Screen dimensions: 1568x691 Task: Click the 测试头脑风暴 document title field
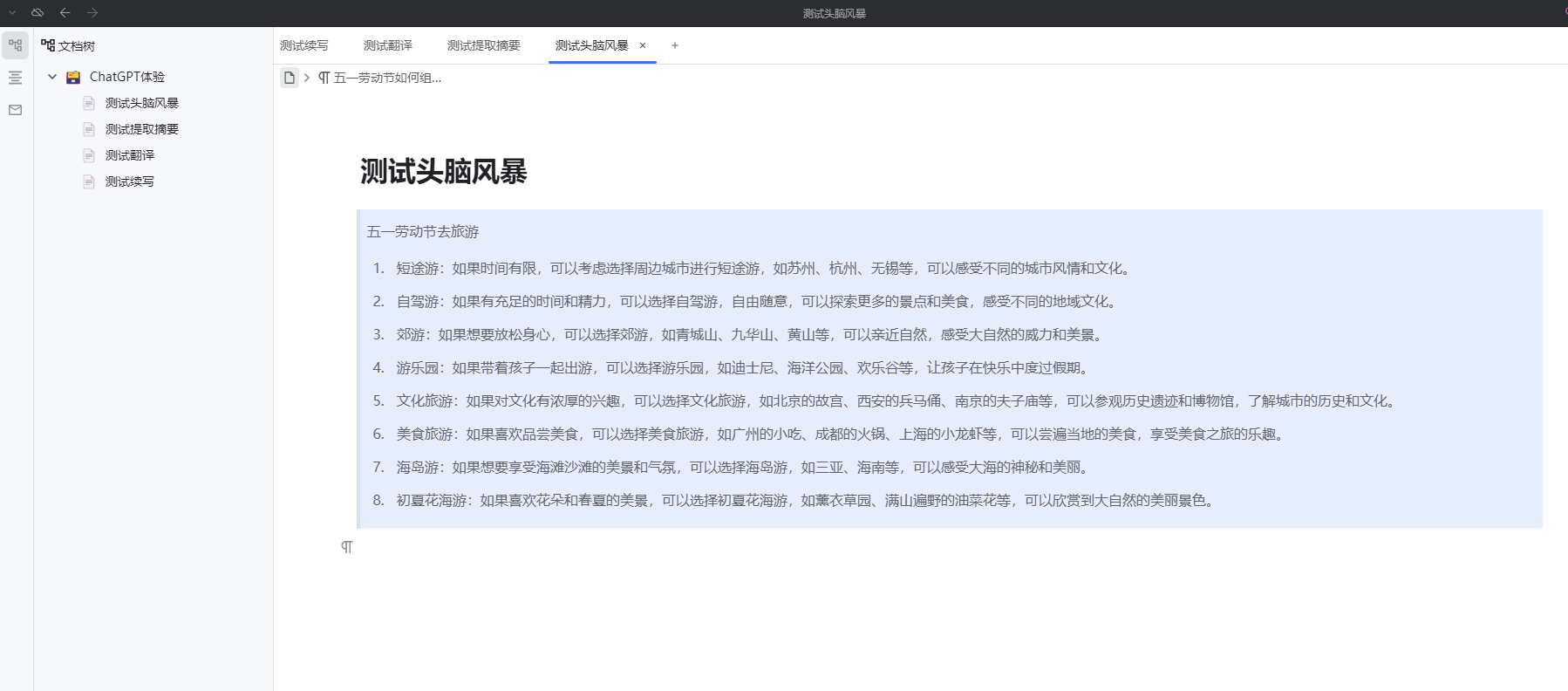(x=444, y=171)
